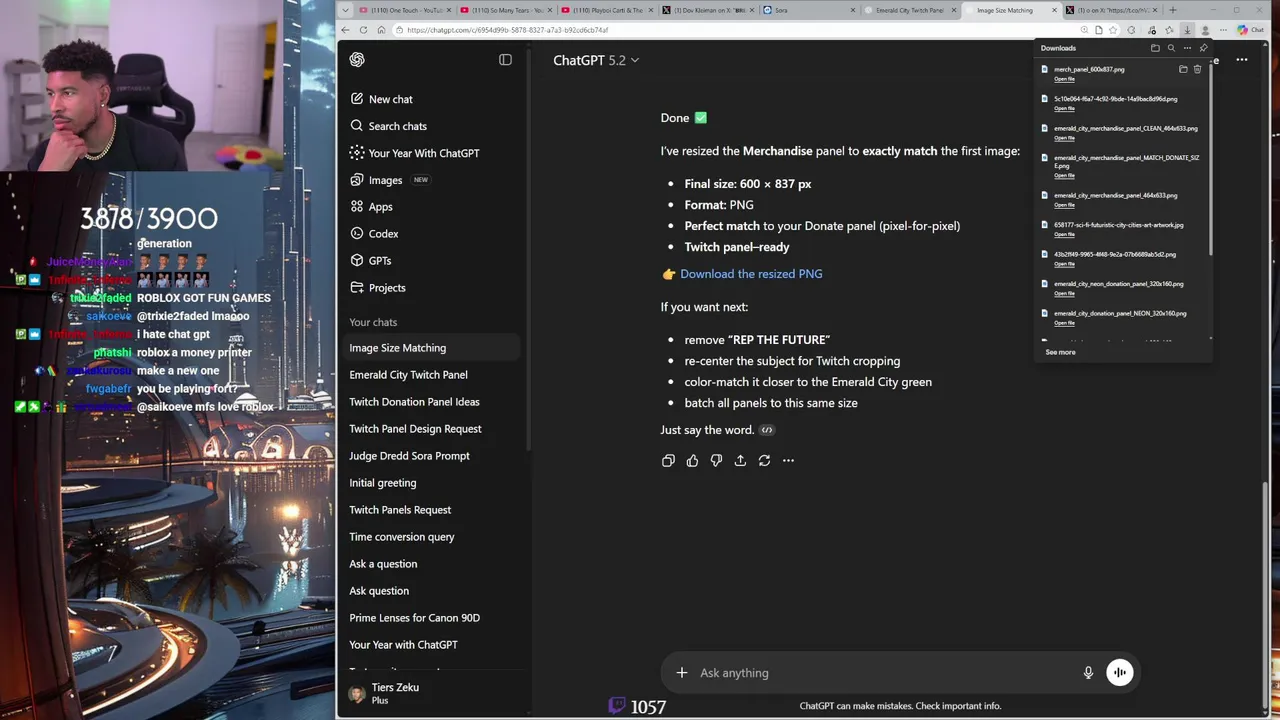Viewport: 1280px width, 720px height.
Task: Show merch_panel_600x837.png in folder
Action: 1183,69
